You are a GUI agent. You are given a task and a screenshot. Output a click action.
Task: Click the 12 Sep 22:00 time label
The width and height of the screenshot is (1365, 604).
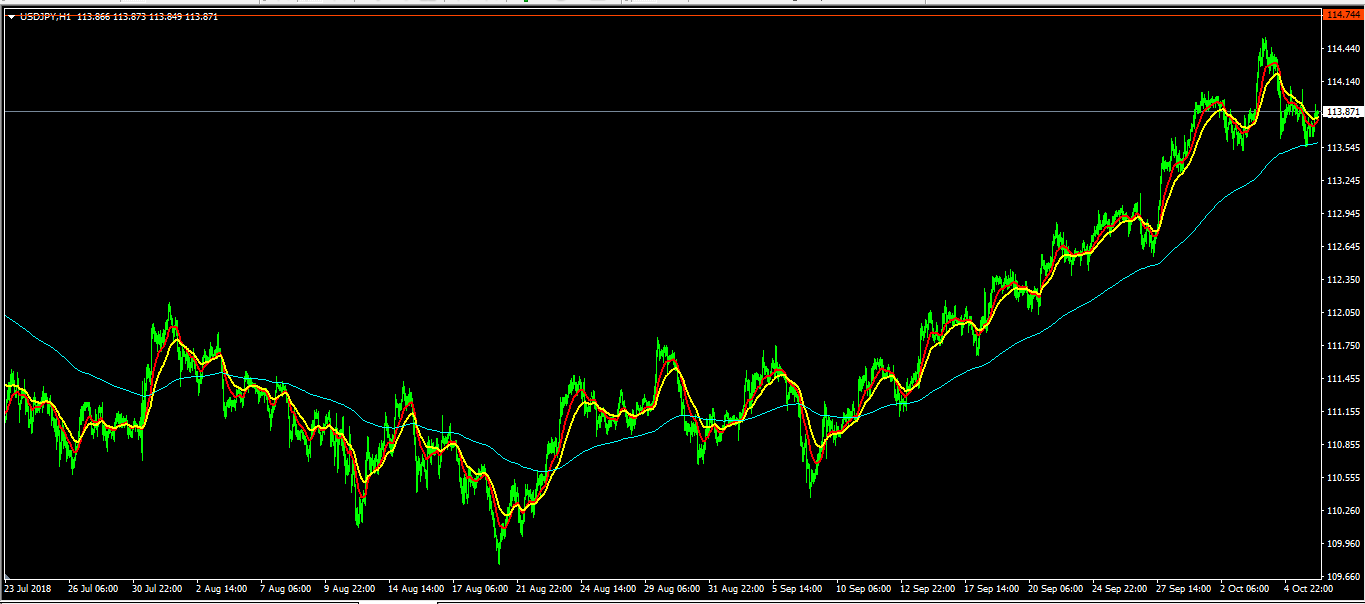coord(927,589)
